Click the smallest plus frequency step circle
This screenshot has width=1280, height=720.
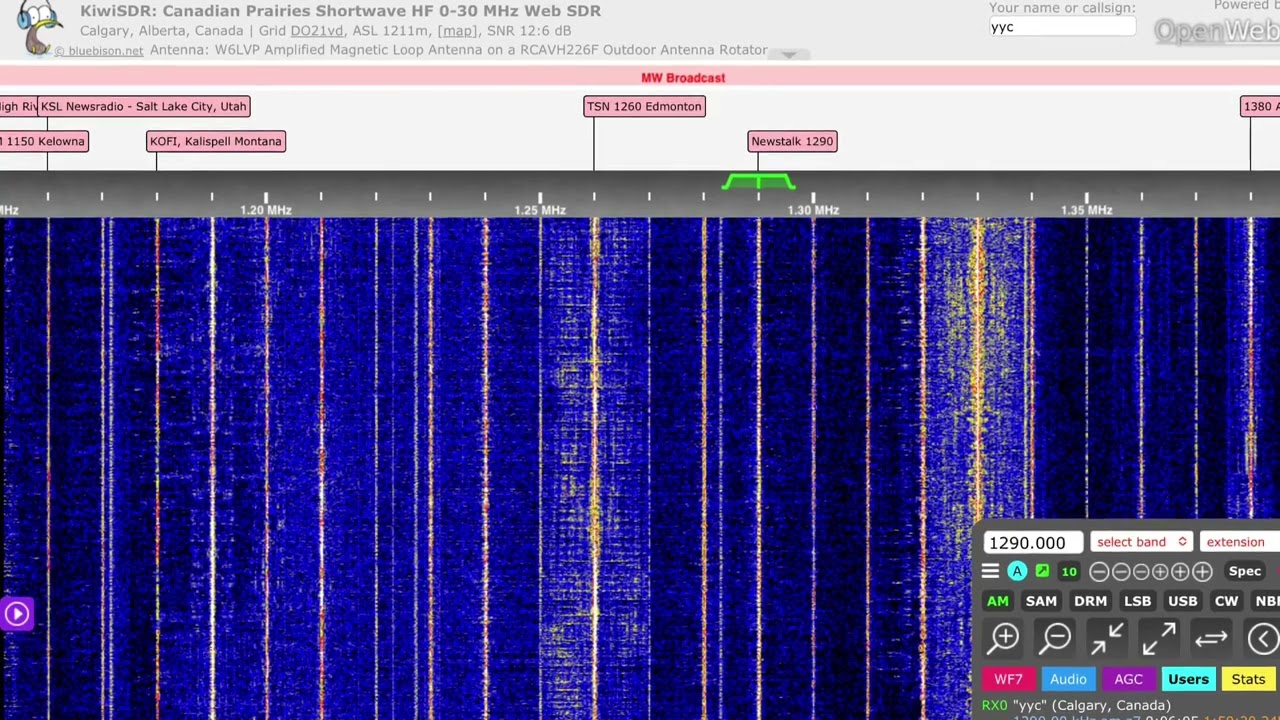point(1160,572)
